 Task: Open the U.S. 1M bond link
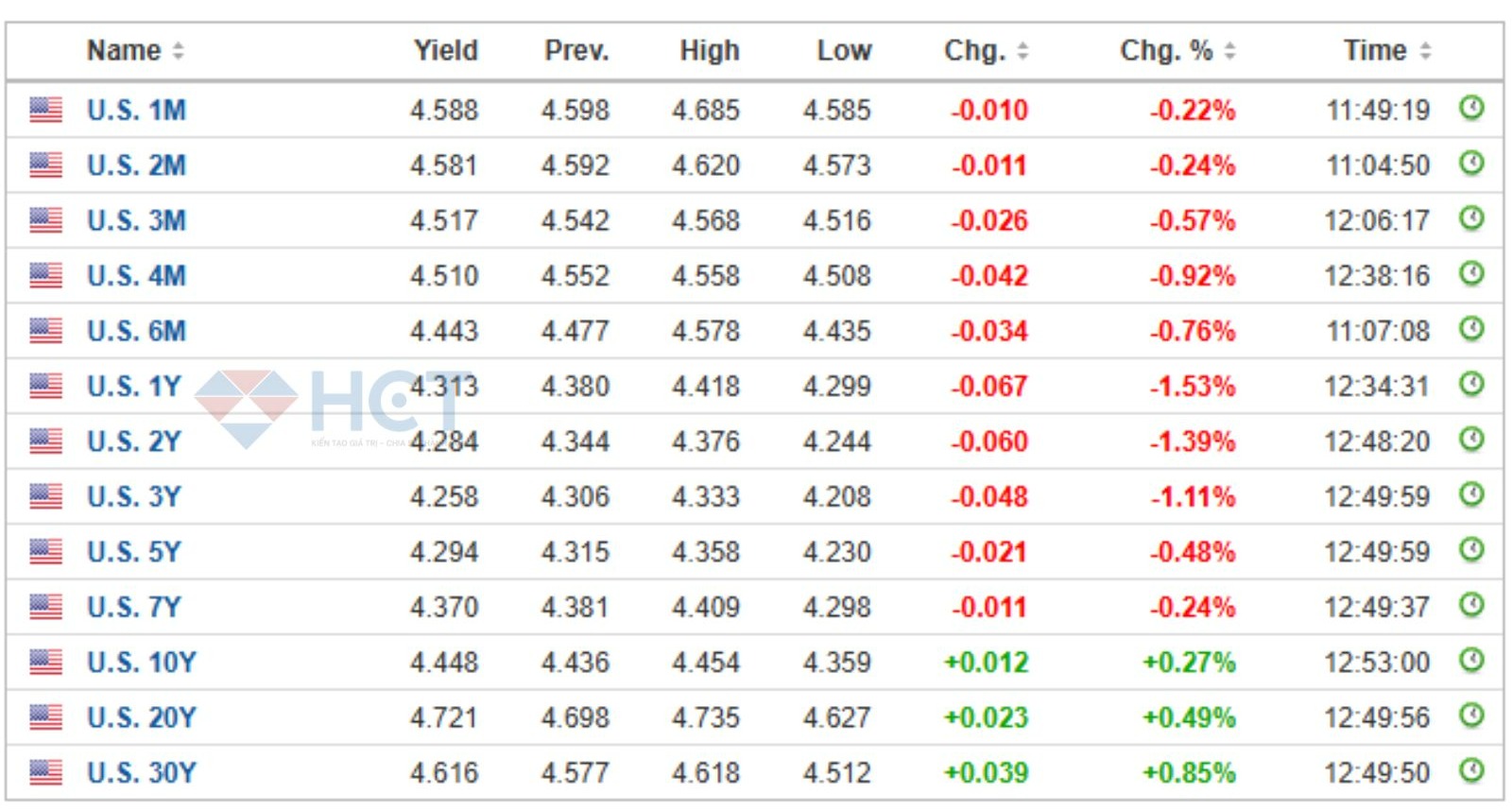click(136, 111)
